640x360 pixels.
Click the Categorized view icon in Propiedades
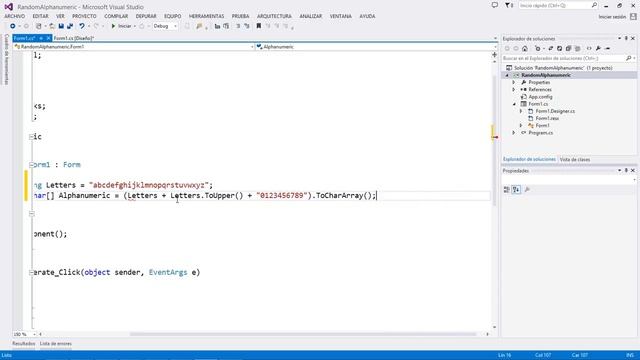point(507,190)
